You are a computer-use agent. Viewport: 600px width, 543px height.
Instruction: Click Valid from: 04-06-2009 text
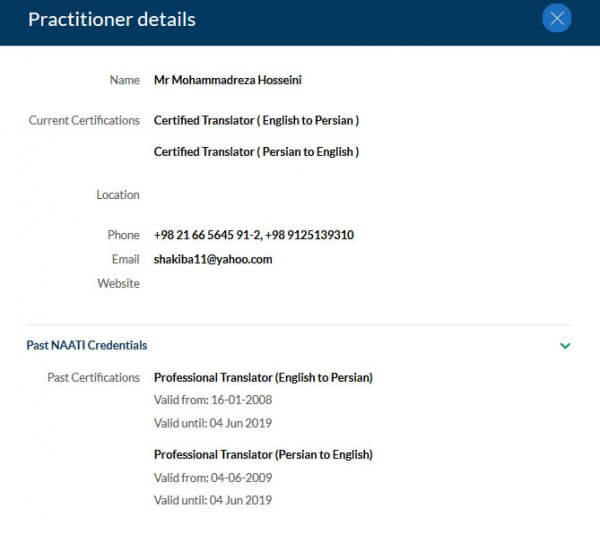213,478
